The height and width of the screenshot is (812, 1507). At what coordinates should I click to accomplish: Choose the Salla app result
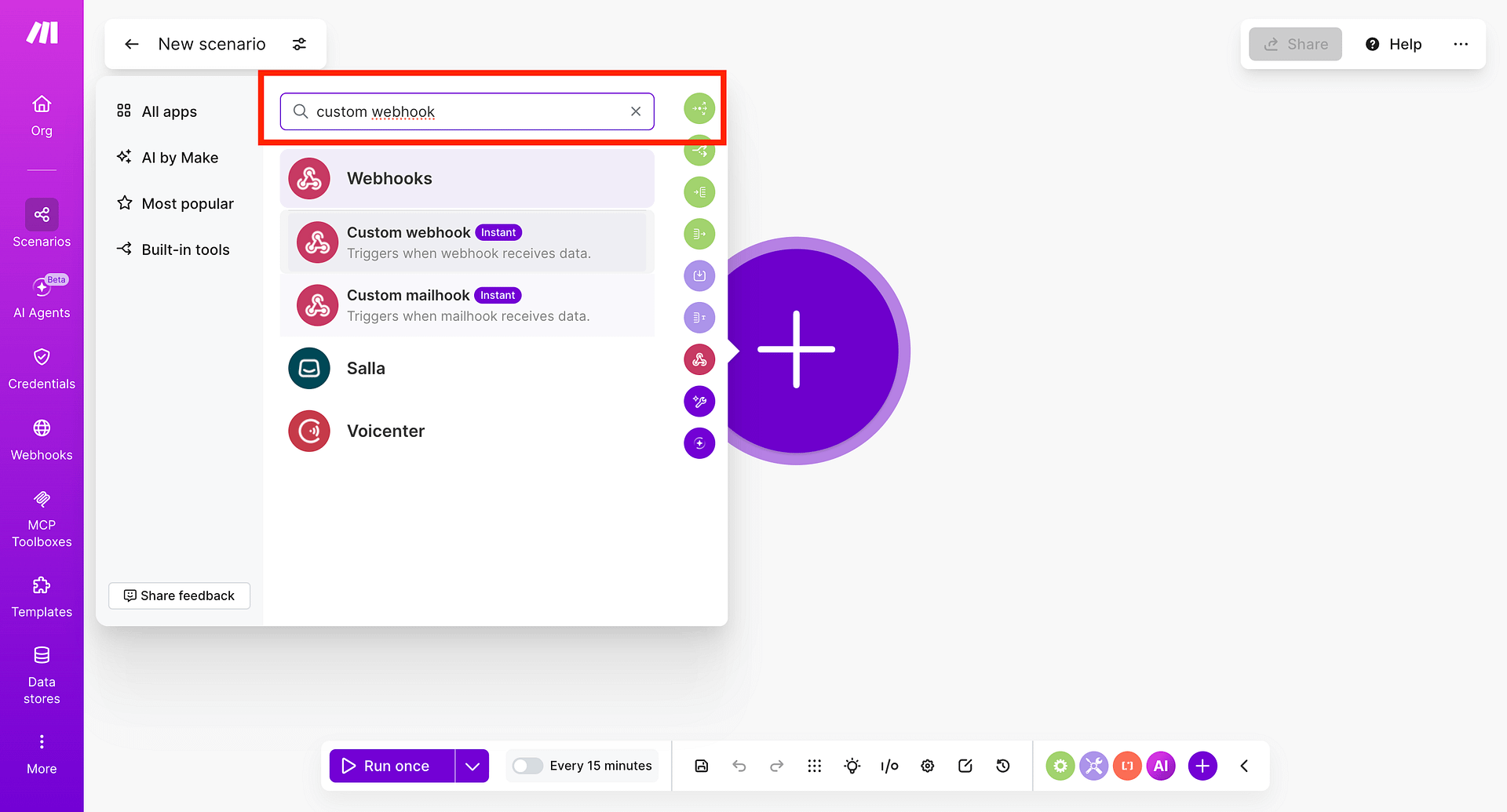point(467,368)
